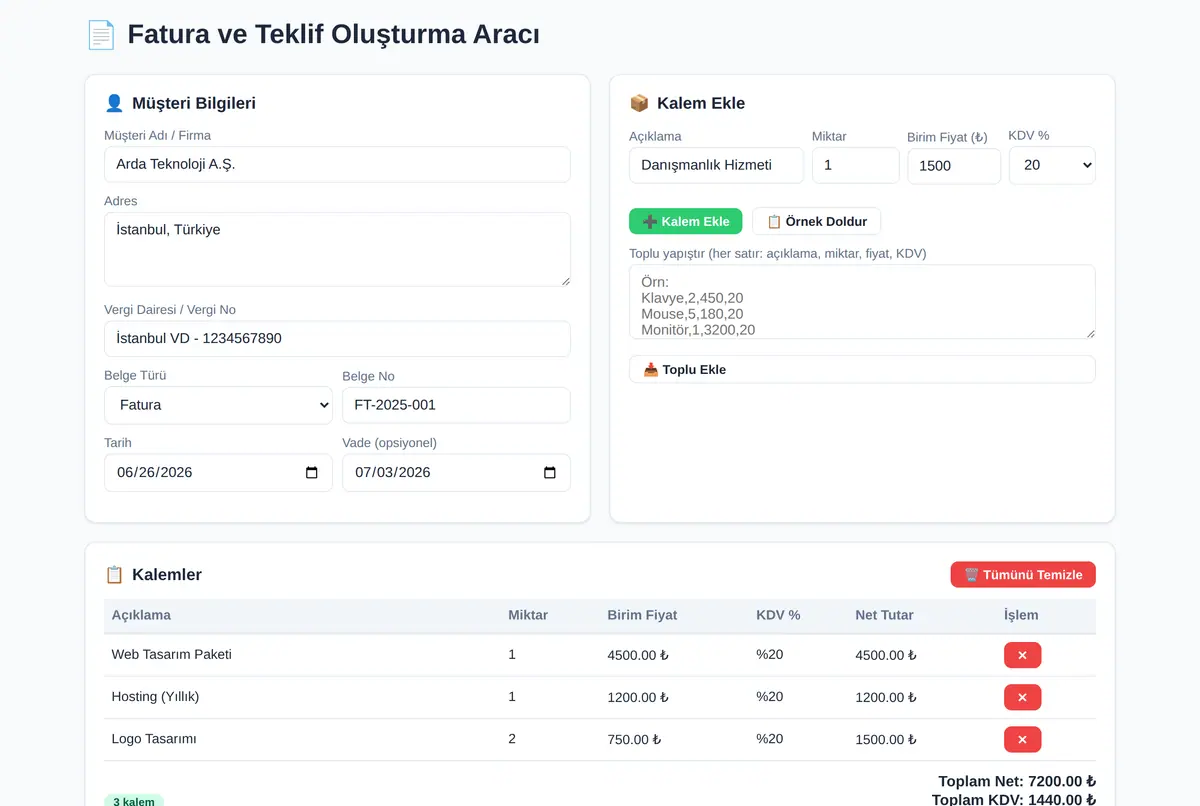The height and width of the screenshot is (806, 1200).
Task: Delete the Web Tasarım Paketi row
Action: pyautogui.click(x=1022, y=655)
